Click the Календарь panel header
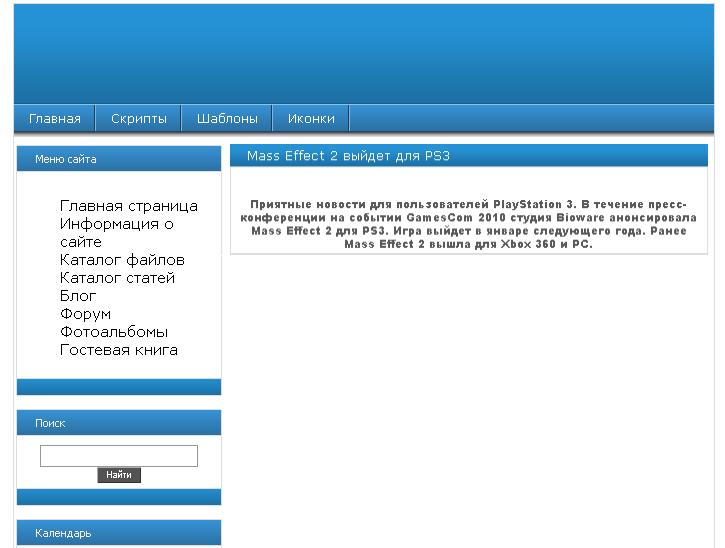Viewport: 725px width, 548px height. coord(63,533)
